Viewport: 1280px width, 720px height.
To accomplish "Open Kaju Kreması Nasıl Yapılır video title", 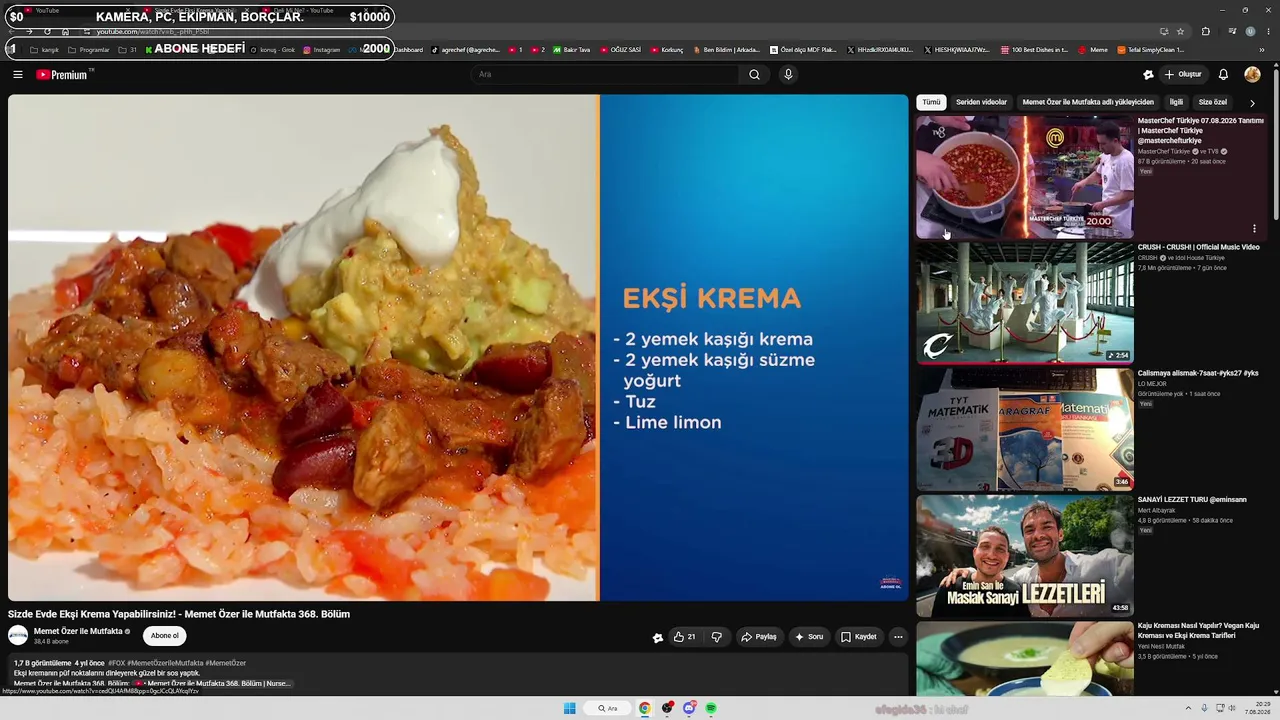I will coord(1198,631).
